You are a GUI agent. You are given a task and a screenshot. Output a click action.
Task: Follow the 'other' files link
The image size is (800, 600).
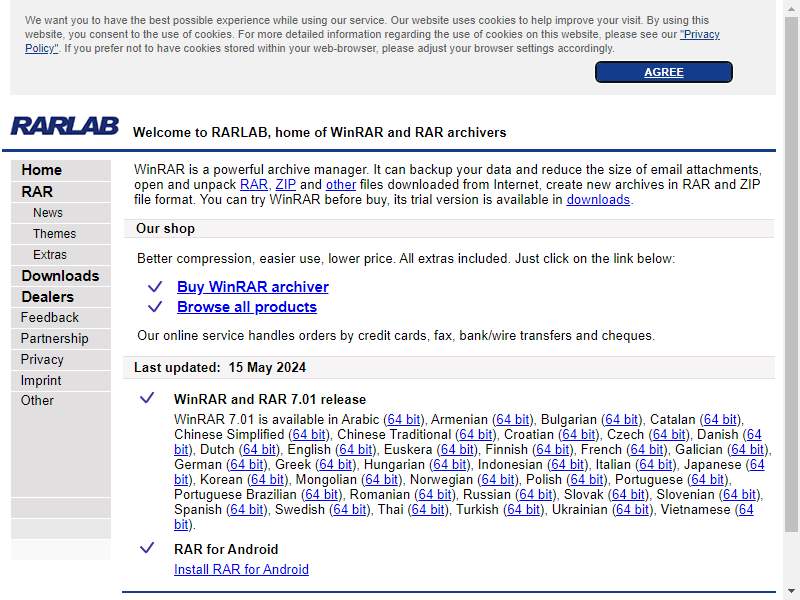341,185
